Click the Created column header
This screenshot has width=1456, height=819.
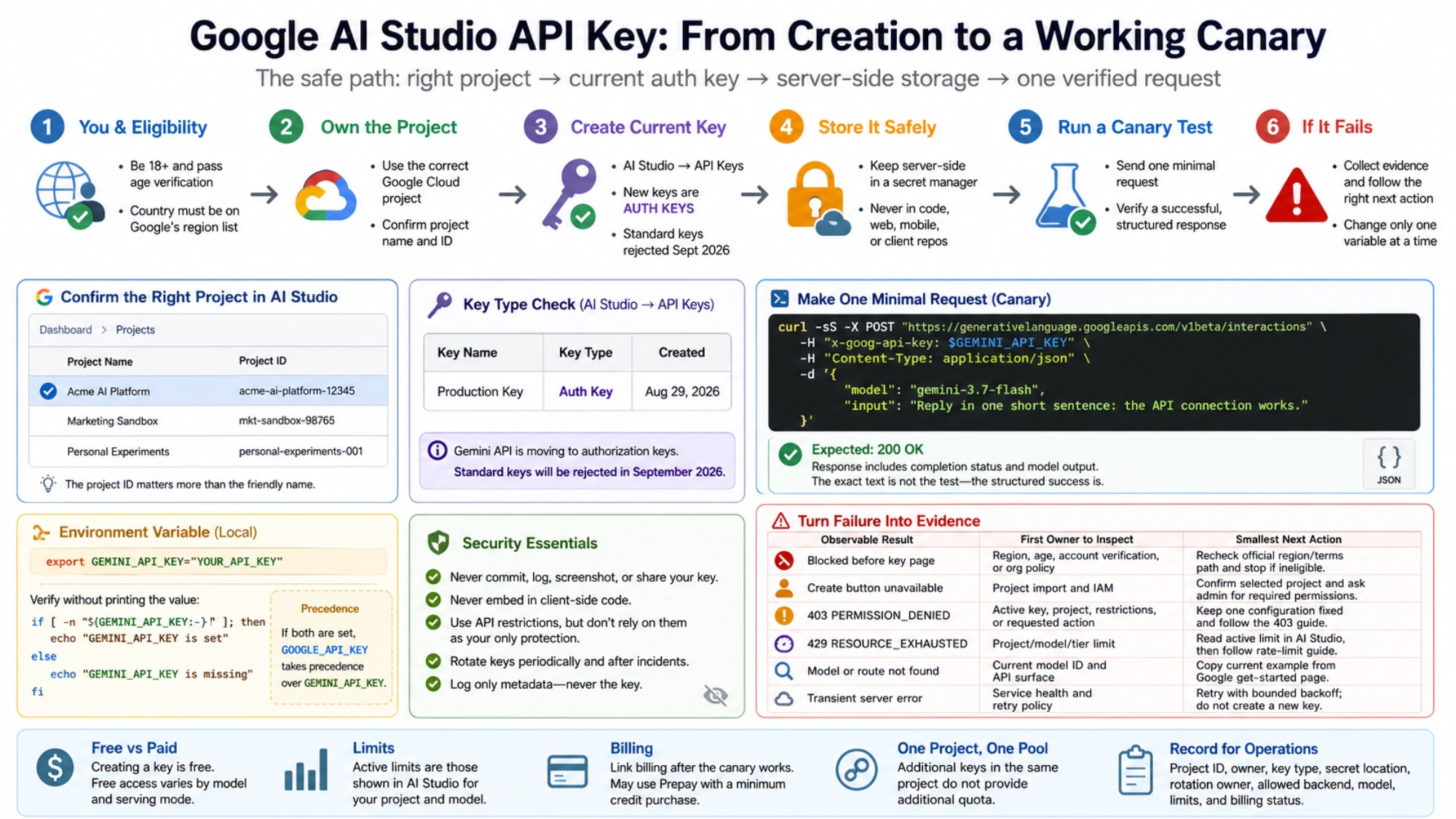(x=682, y=352)
